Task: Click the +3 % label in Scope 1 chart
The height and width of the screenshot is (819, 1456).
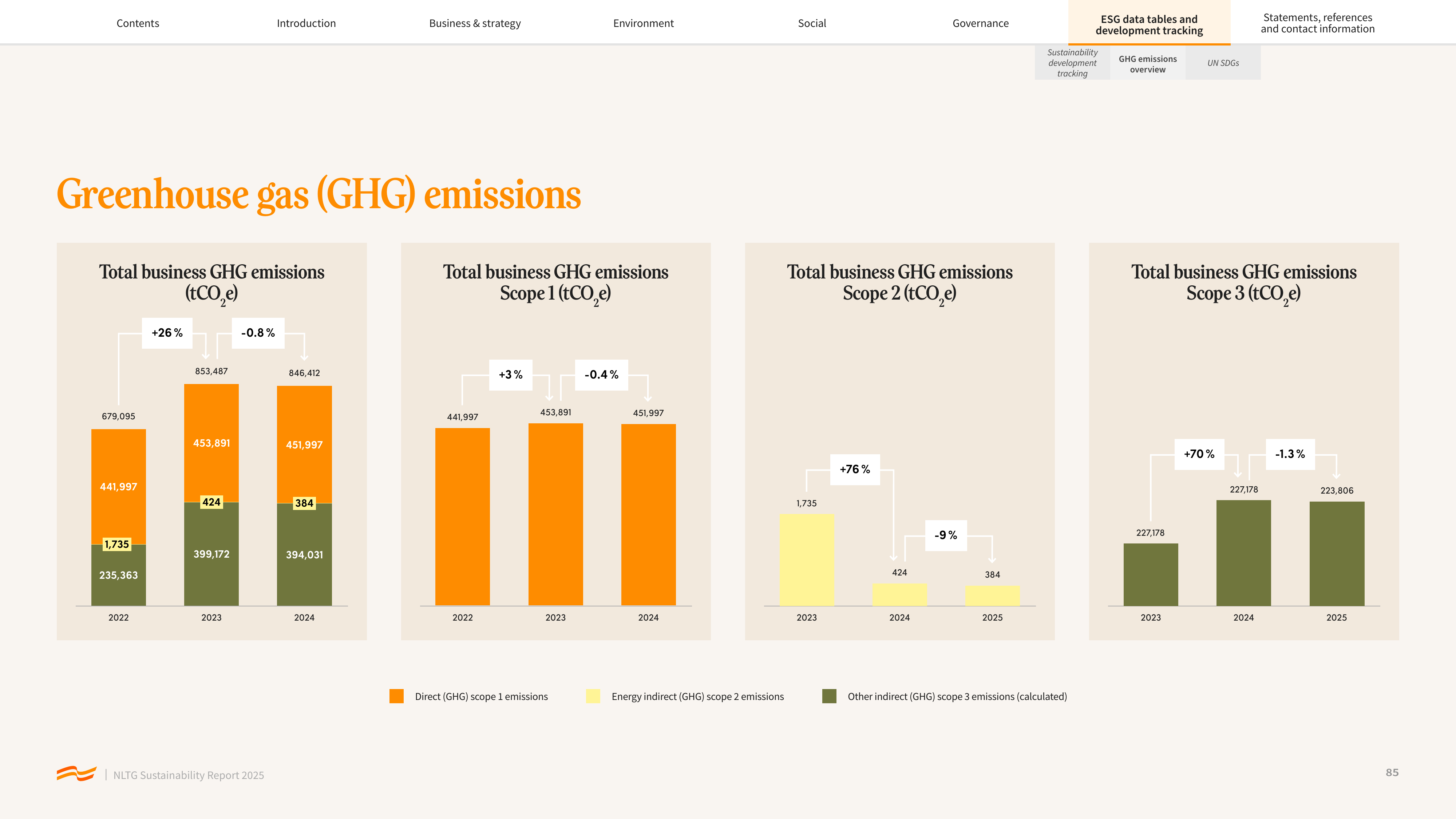Action: (x=510, y=375)
